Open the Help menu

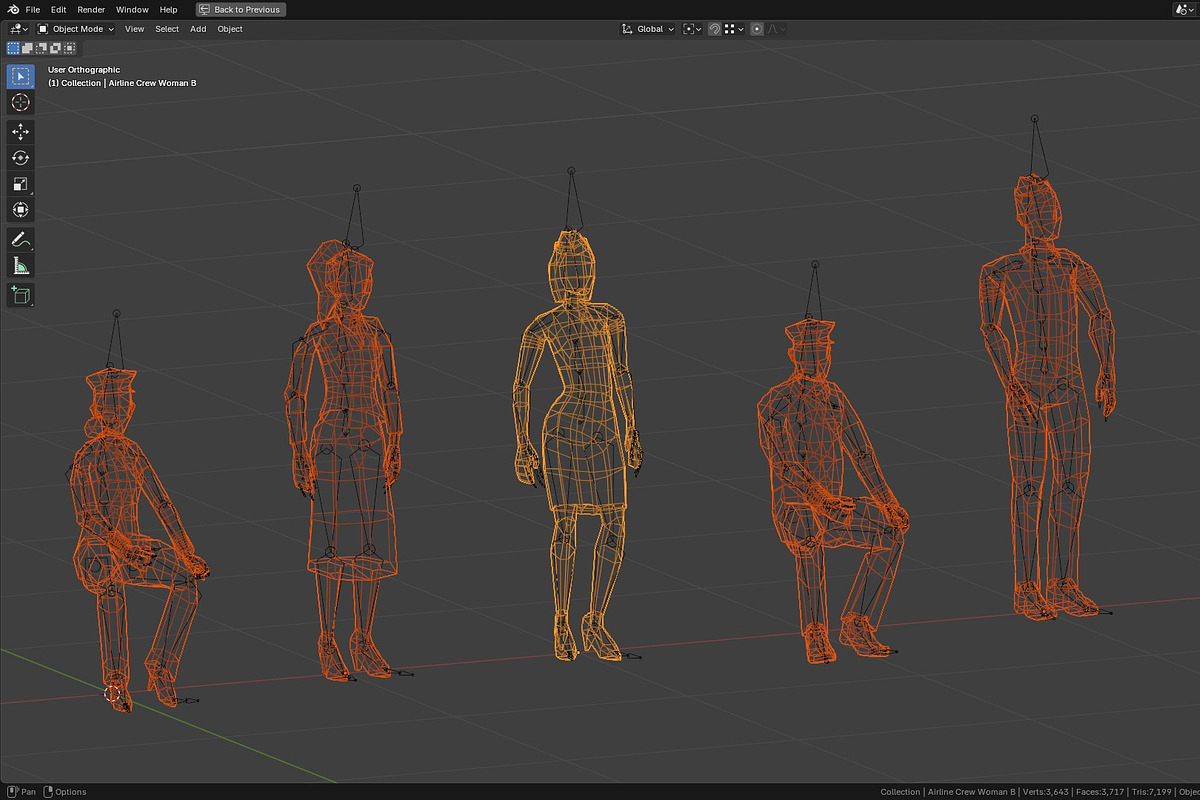(x=168, y=9)
